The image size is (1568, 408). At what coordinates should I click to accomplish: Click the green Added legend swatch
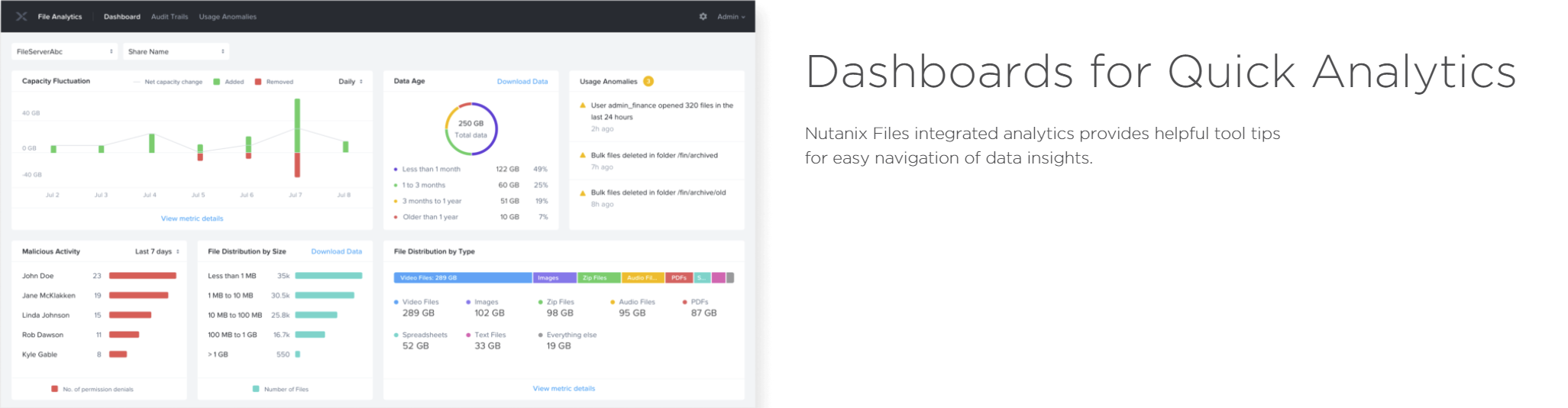pos(217,82)
